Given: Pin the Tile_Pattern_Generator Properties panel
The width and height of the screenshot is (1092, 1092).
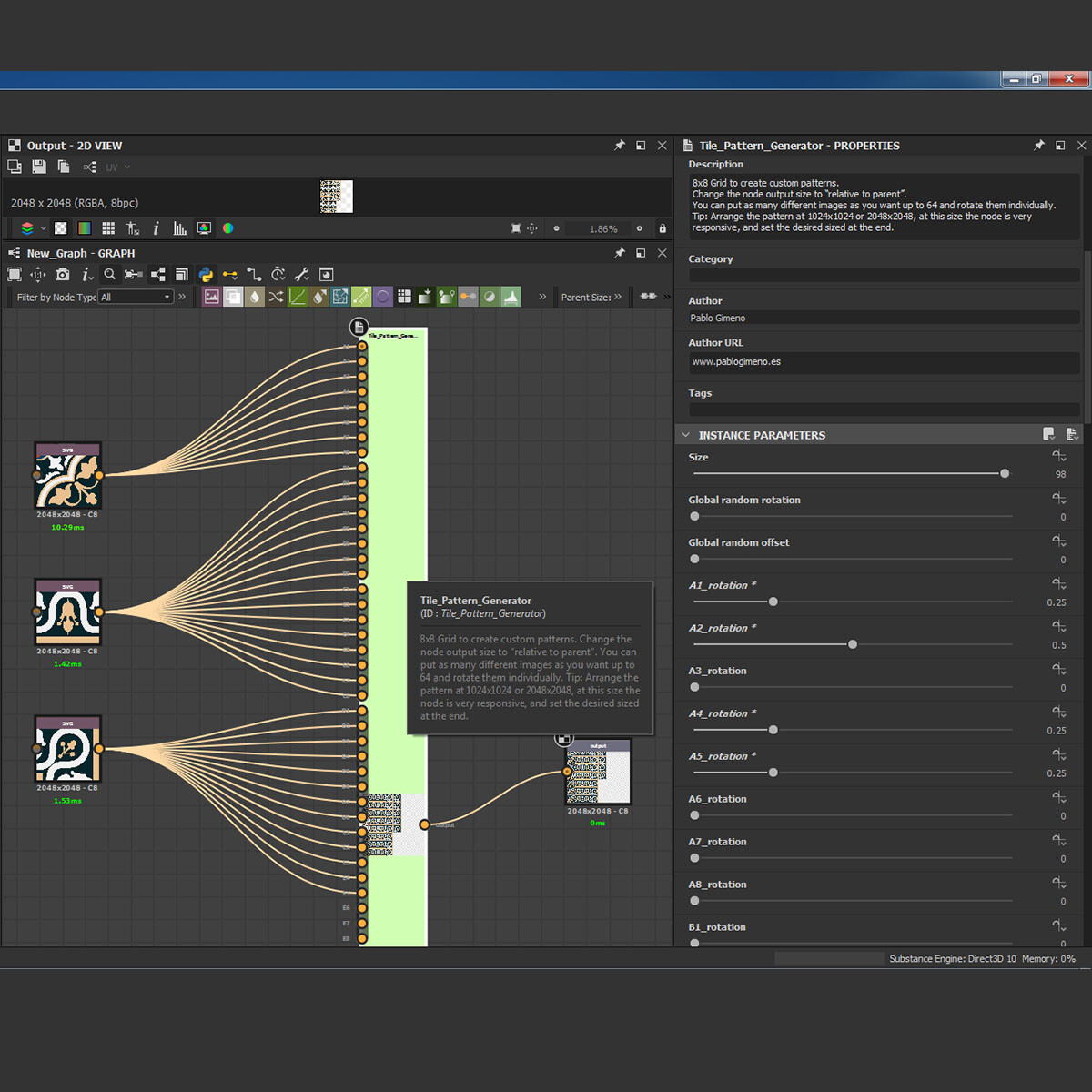Looking at the screenshot, I should (1039, 146).
